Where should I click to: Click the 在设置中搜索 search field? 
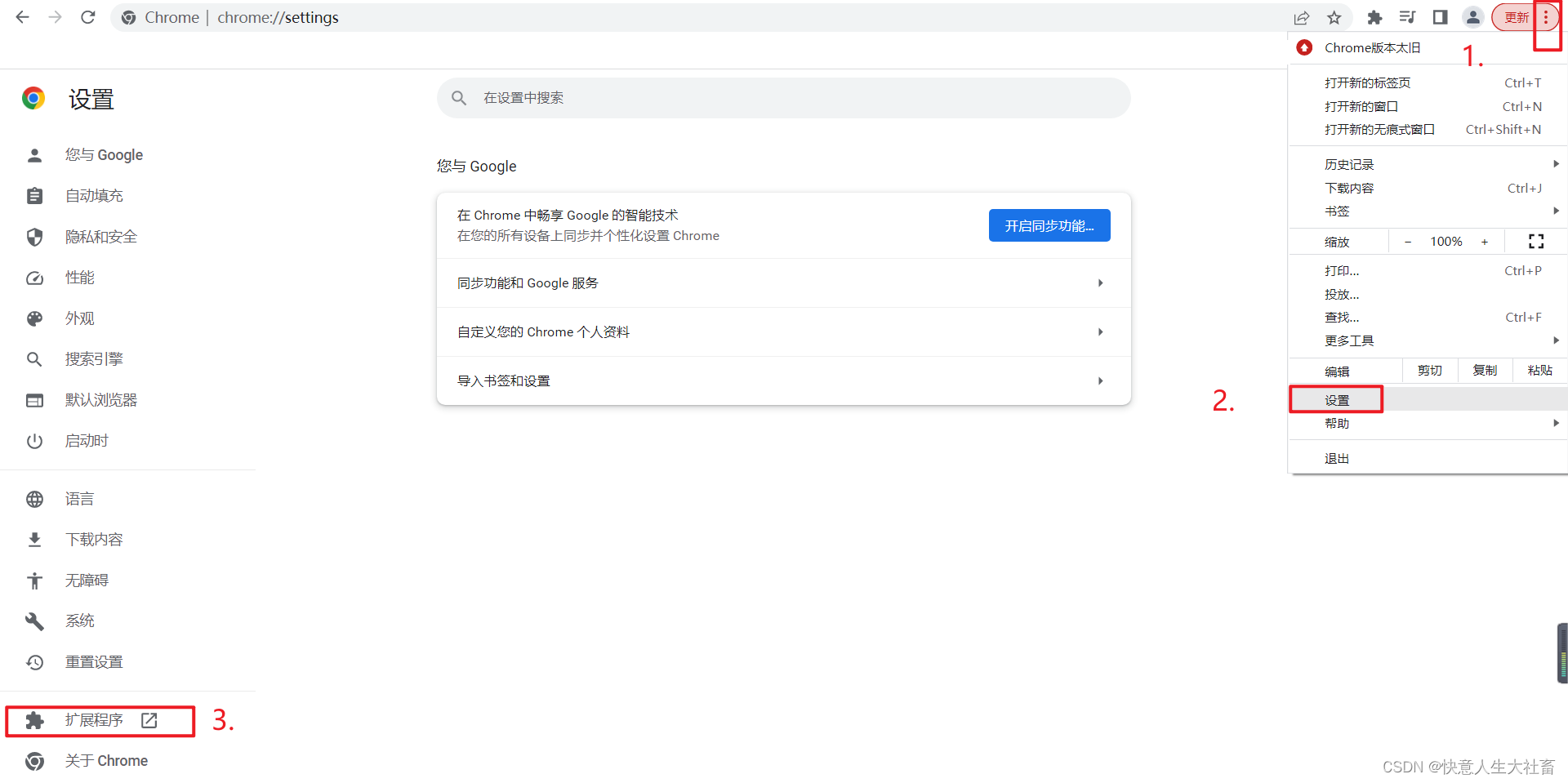pos(784,98)
